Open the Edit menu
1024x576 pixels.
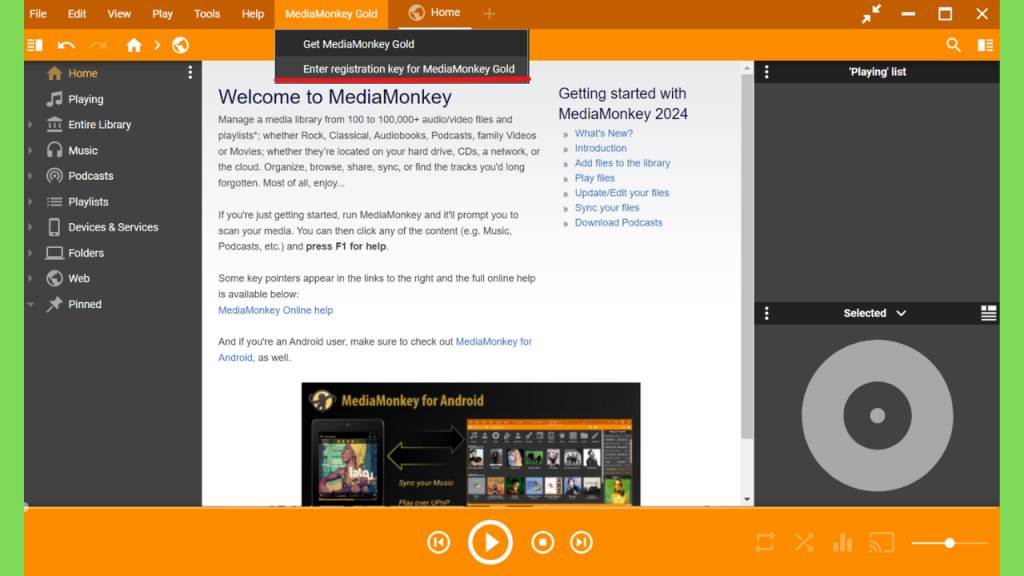pyautogui.click(x=77, y=14)
